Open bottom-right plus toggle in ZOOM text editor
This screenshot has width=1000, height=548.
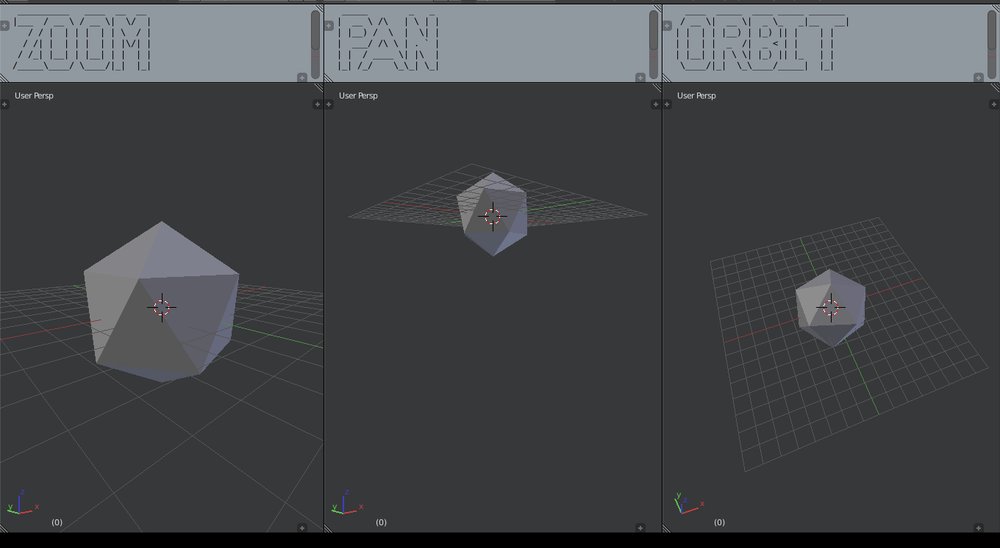click(302, 77)
